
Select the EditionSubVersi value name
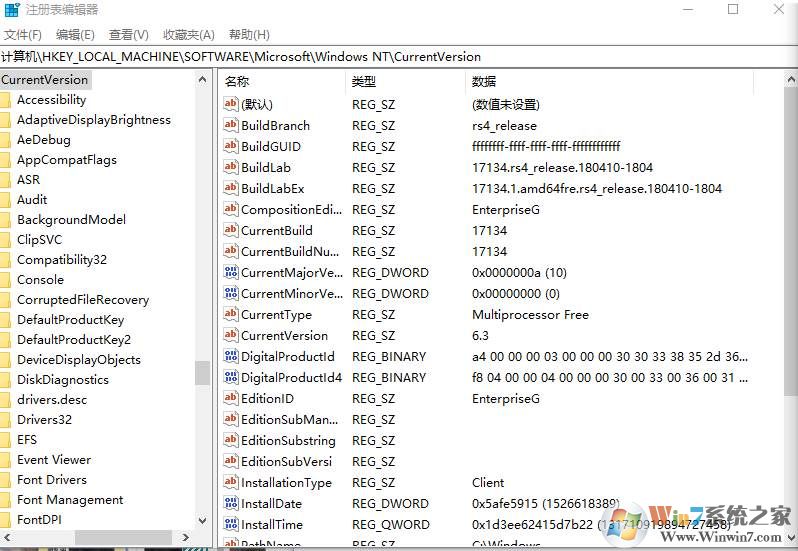(x=287, y=461)
